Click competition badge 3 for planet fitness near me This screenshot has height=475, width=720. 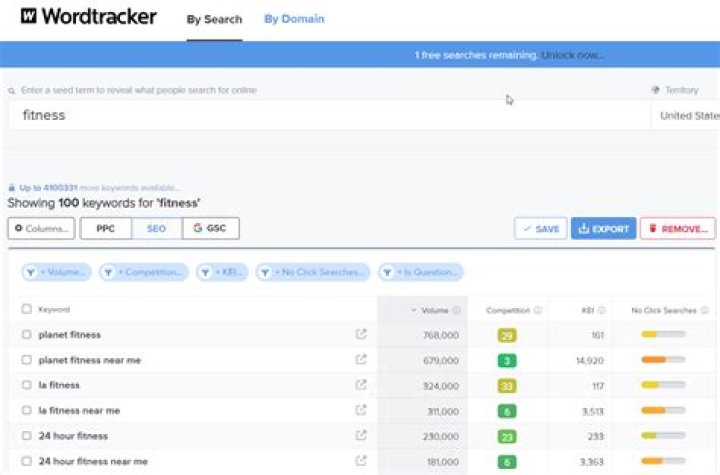[507, 361]
